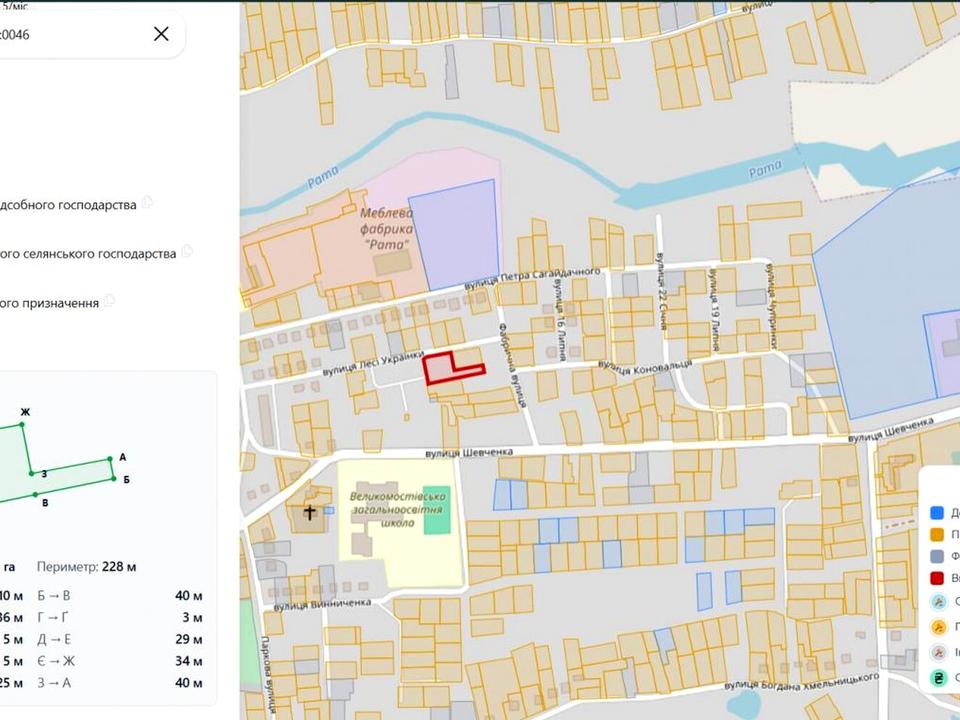Image resolution: width=960 pixels, height=720 pixels.
Task: Click the 'Є → Ж' segment row
Action: click(120, 661)
